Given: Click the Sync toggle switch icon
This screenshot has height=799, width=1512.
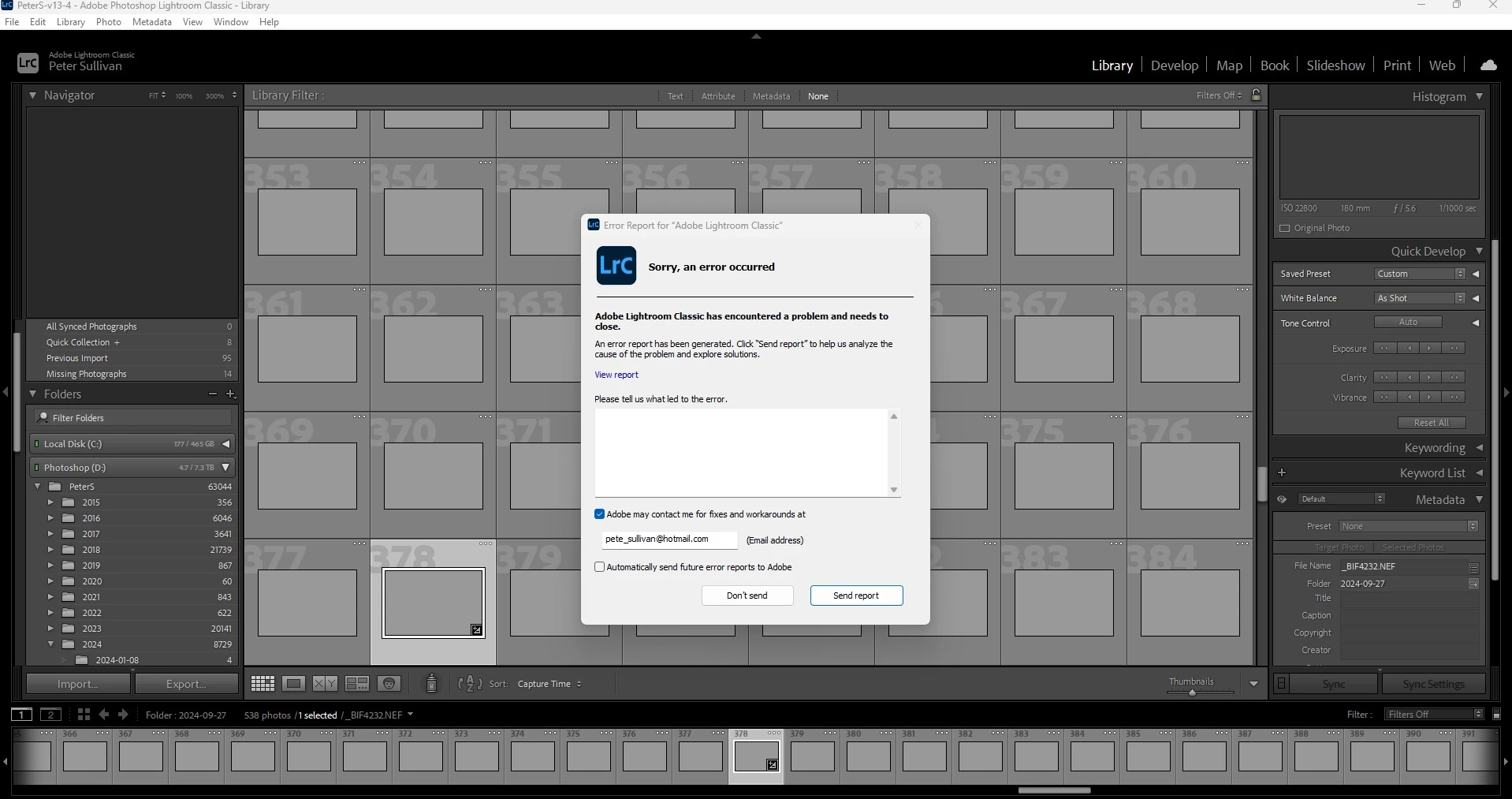Looking at the screenshot, I should tap(1282, 684).
